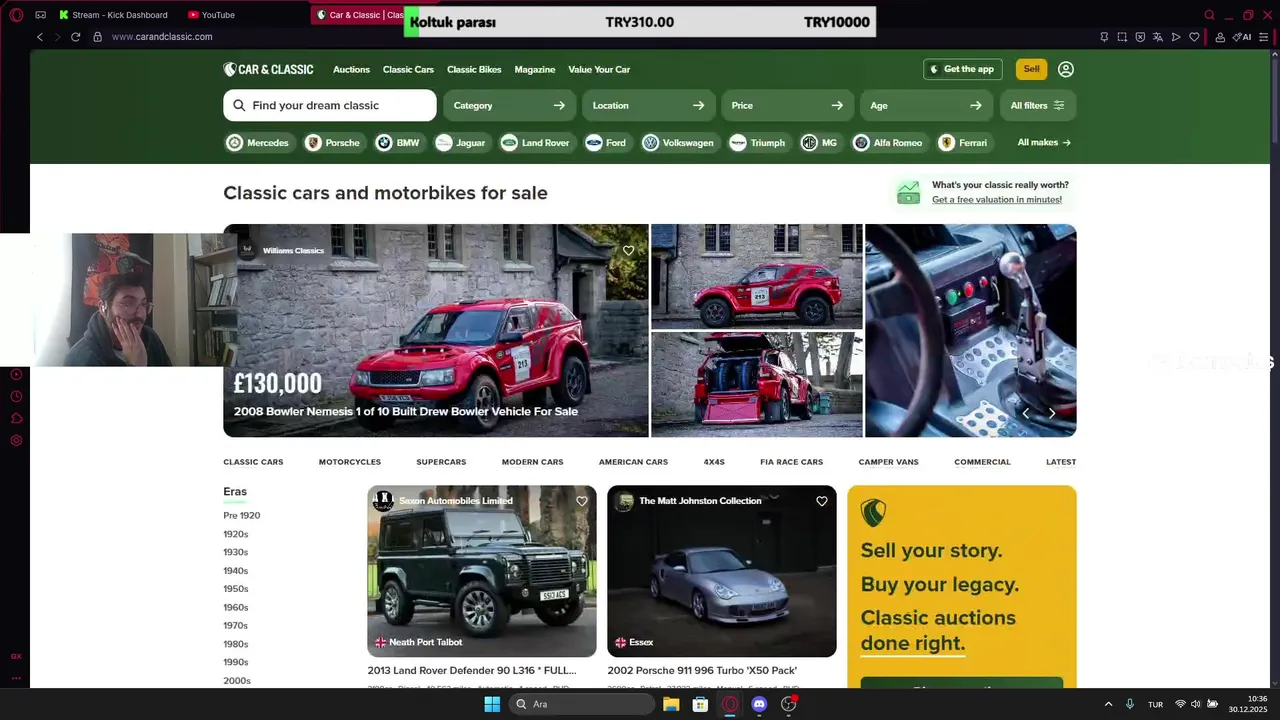This screenshot has width=1280, height=720.
Task: Favourite the Land Rover Defender listing heart
Action: (582, 501)
